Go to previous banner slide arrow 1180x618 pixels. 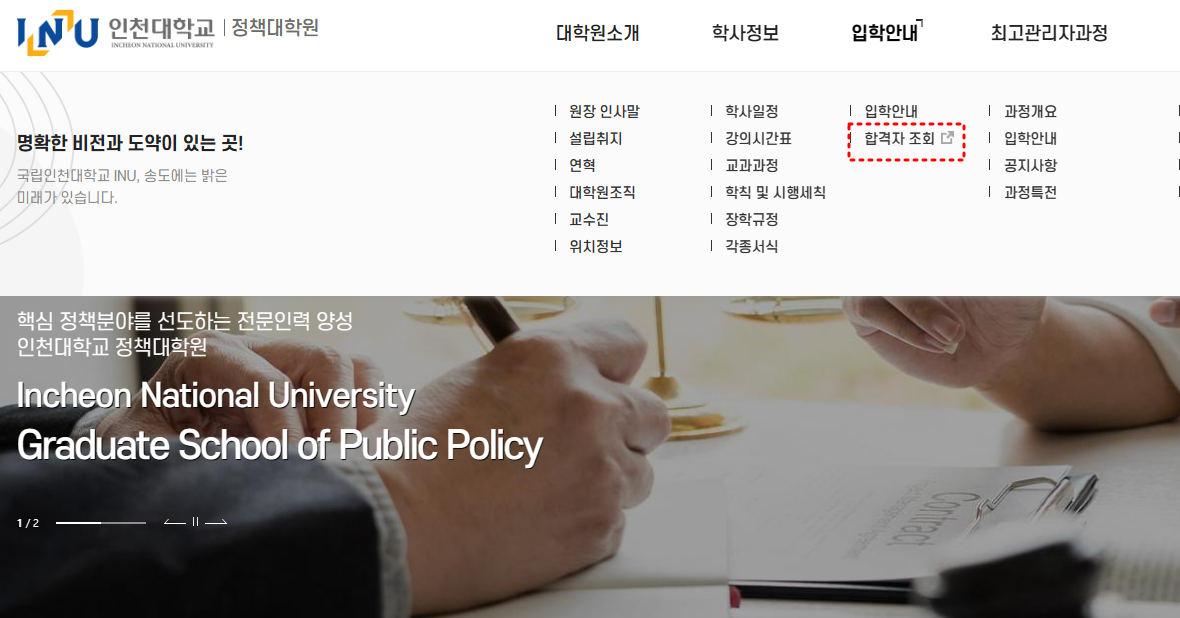coord(175,522)
